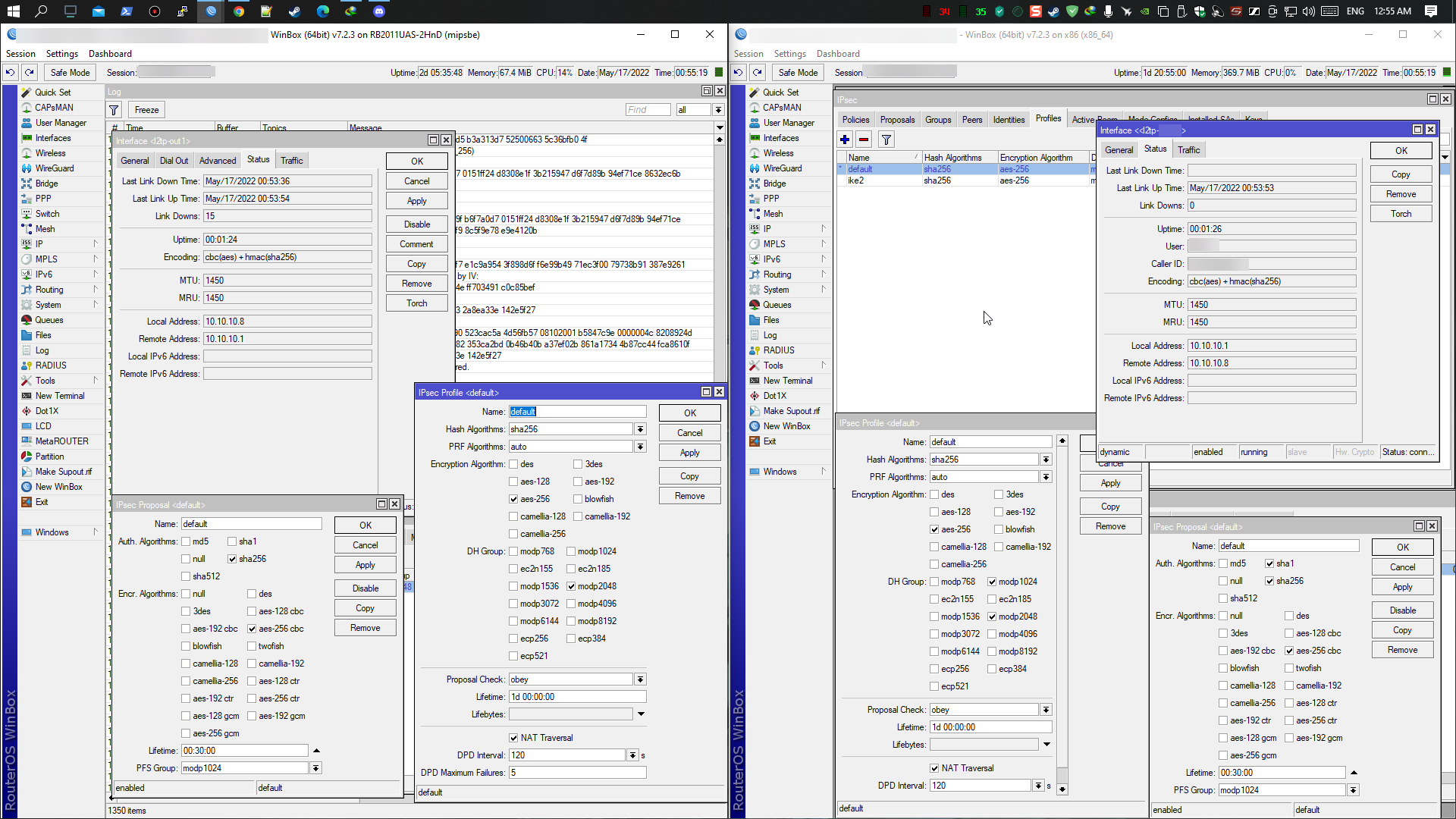Viewport: 1456px width, 819px height.
Task: Click filter funnel in IPsec Profiles toolbar
Action: [x=886, y=140]
